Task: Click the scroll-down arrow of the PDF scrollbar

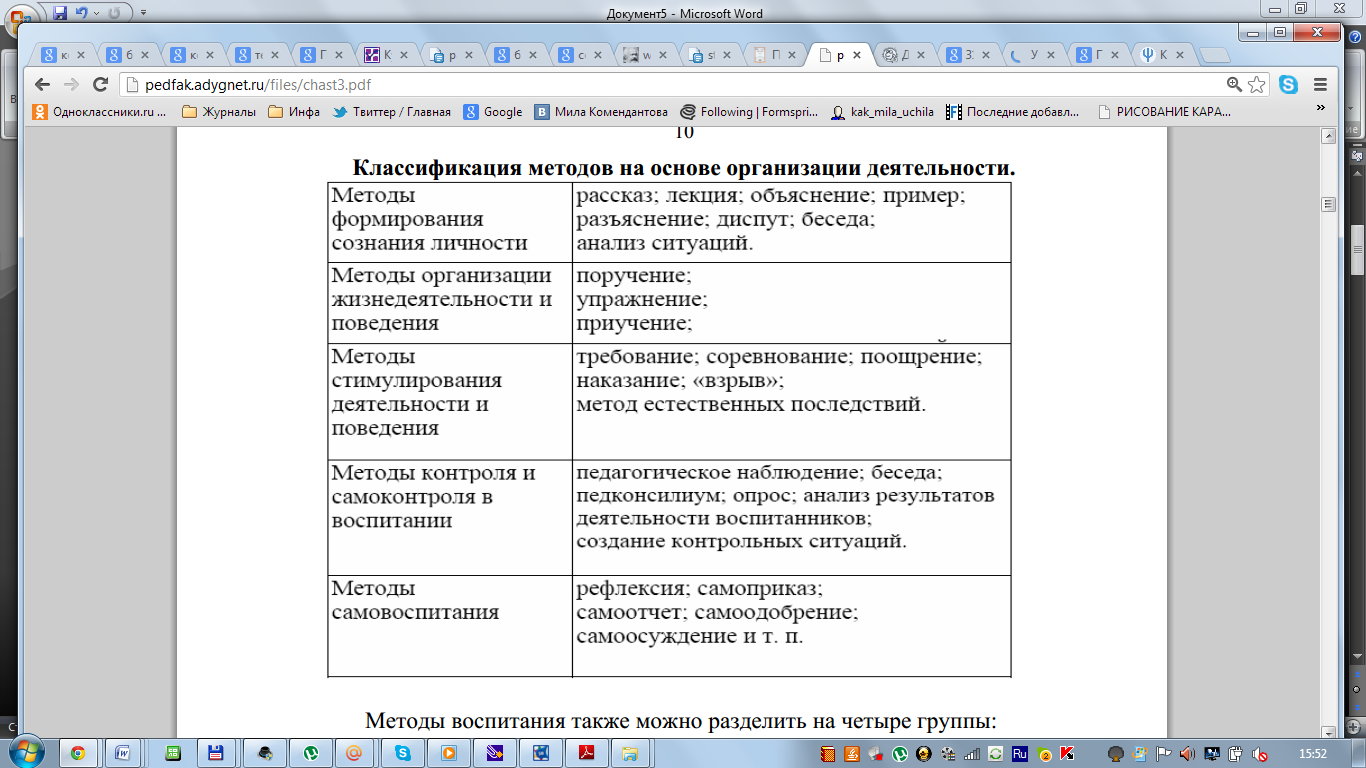Action: click(1329, 731)
